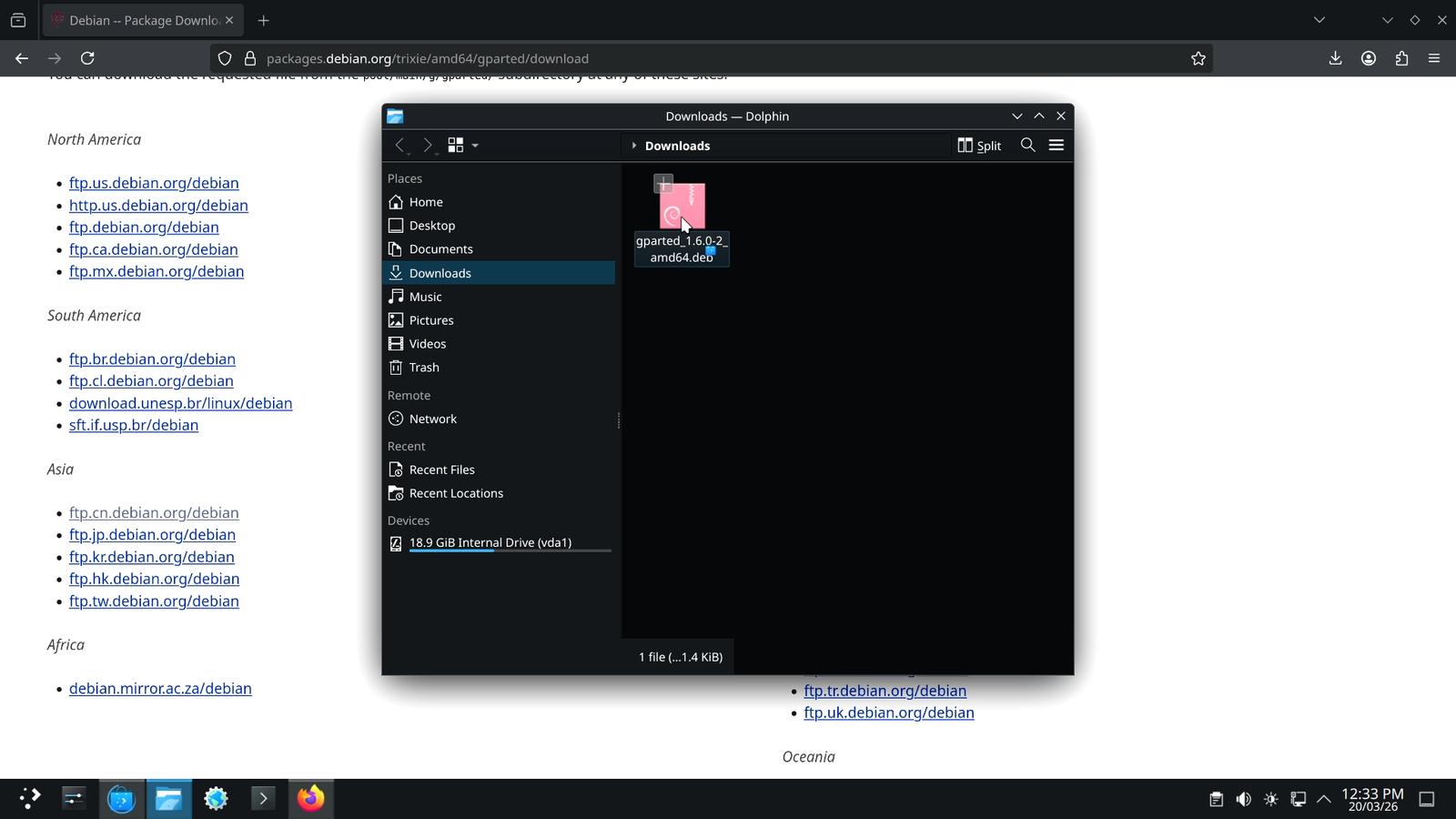The width and height of the screenshot is (1456, 819).
Task: Click the Firefox address bar
Action: [713, 58]
